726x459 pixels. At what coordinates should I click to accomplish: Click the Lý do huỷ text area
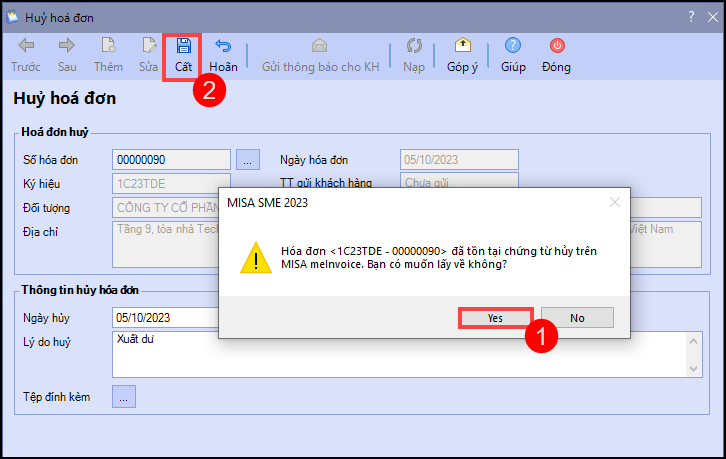(400, 354)
